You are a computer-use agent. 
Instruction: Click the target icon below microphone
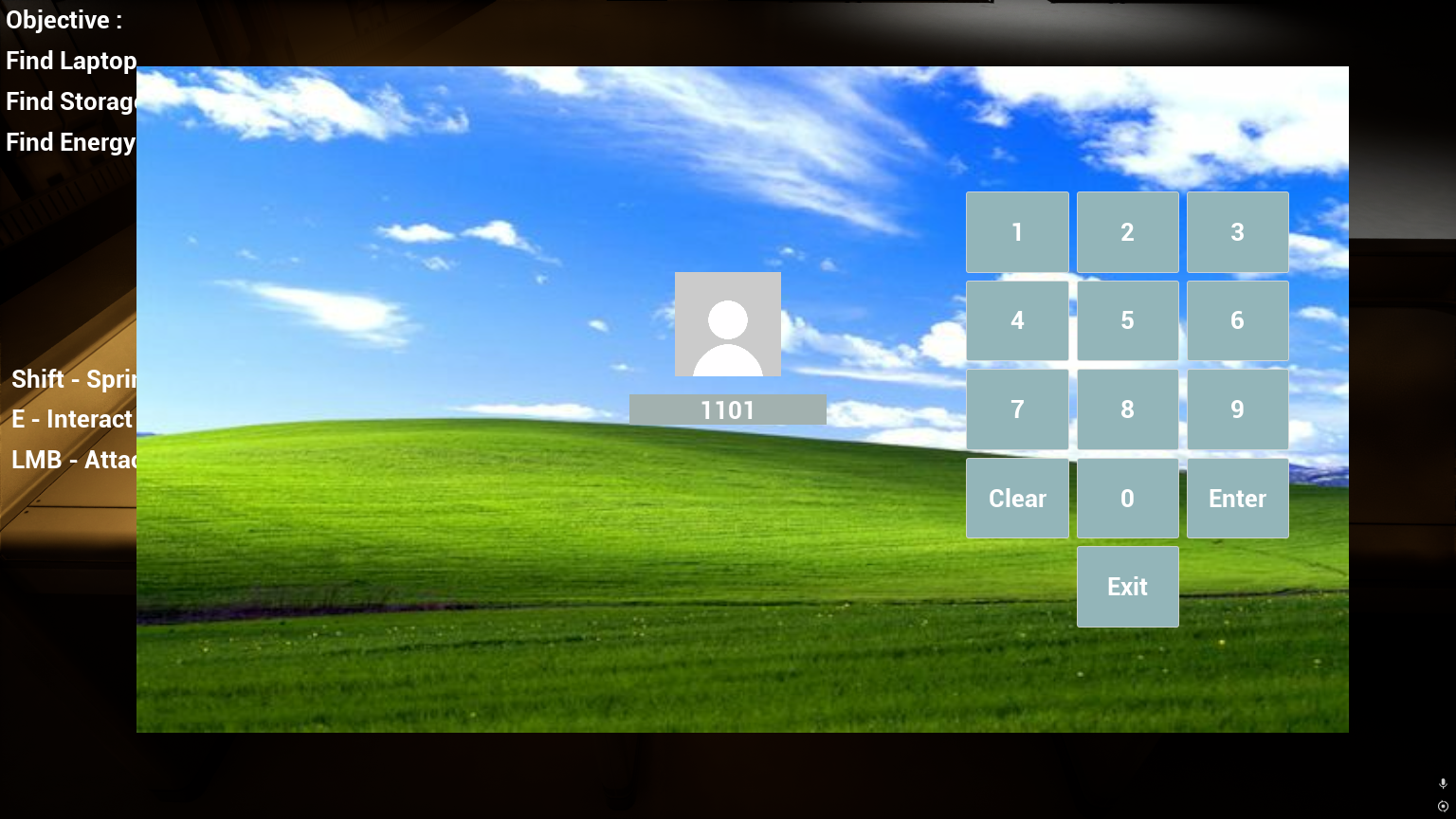(1443, 807)
